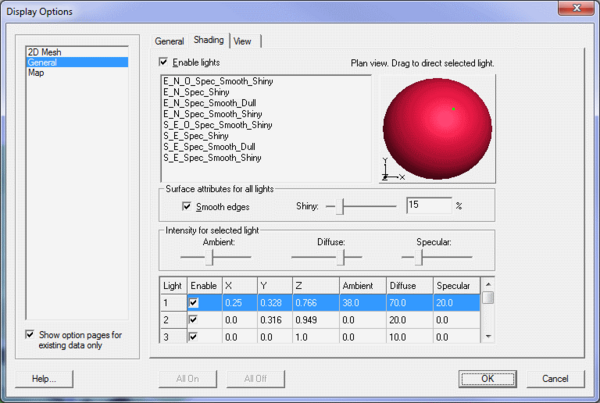This screenshot has width=600, height=403.
Task: Click the green light dot on sphere
Action: [x=453, y=108]
